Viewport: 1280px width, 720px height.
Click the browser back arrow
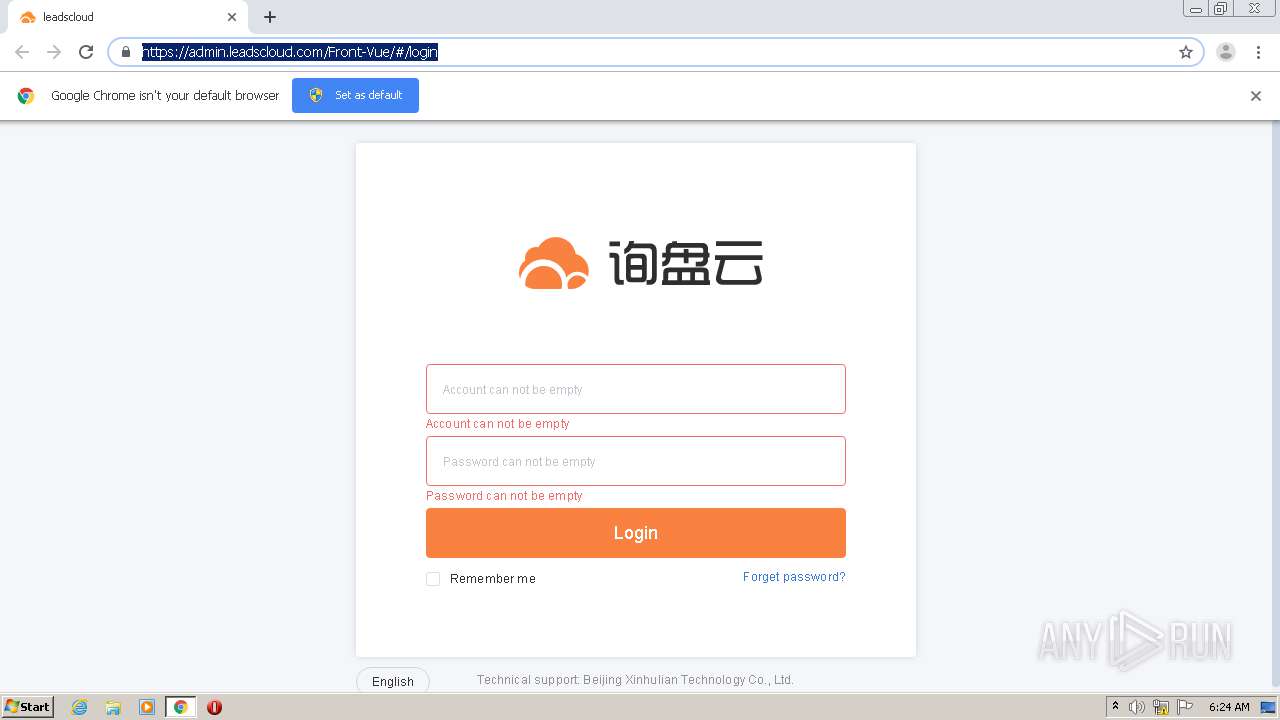point(22,52)
